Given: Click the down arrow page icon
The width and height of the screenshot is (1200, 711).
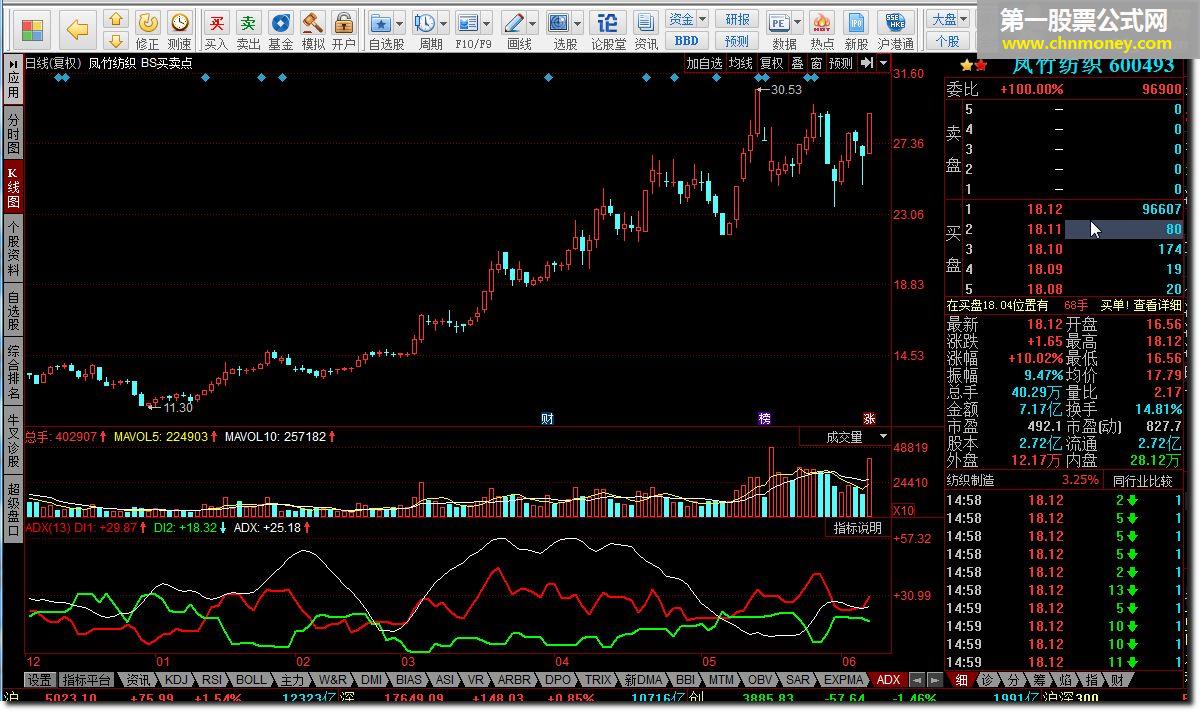Looking at the screenshot, I should coord(117,40).
